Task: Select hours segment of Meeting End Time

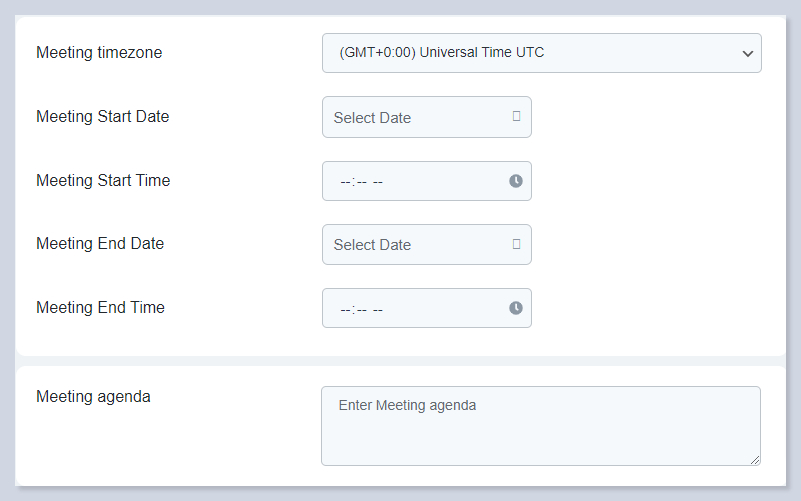Action: (x=345, y=309)
